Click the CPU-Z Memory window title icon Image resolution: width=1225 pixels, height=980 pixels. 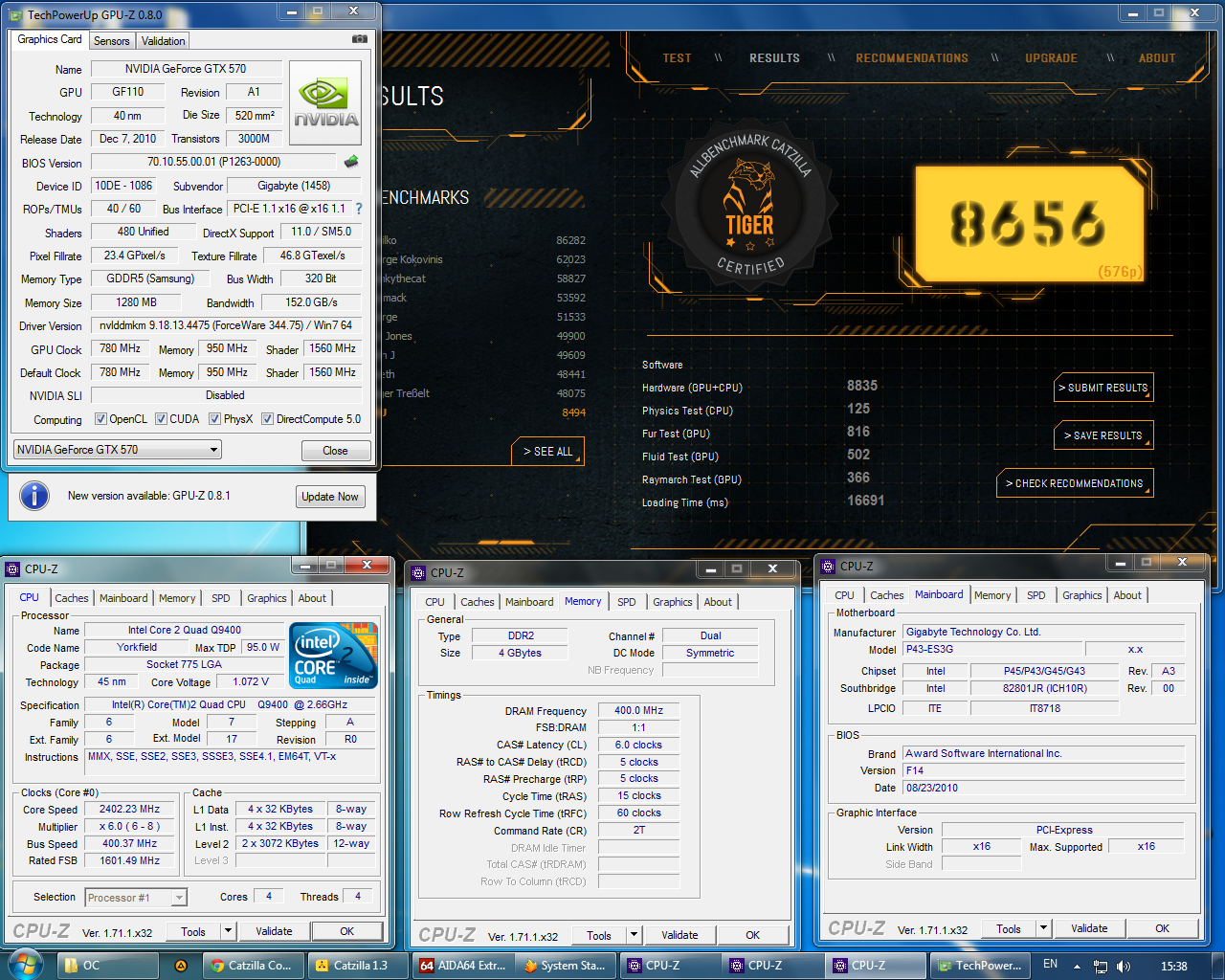tap(418, 572)
